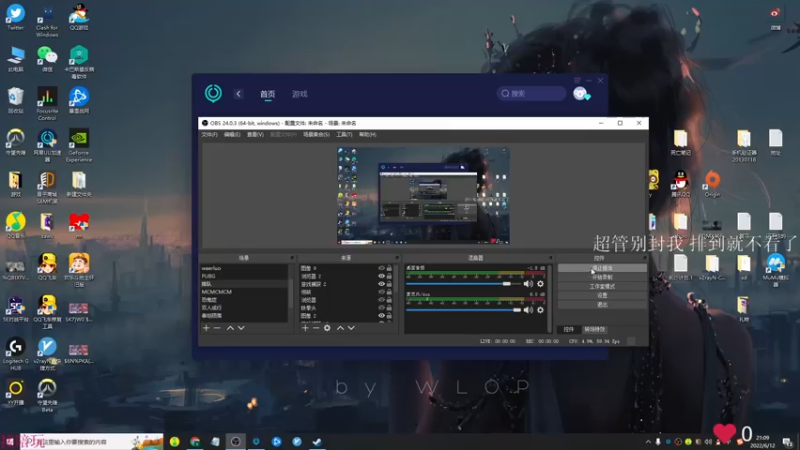Open the 场景集合(S) menu in OBS

pos(316,135)
